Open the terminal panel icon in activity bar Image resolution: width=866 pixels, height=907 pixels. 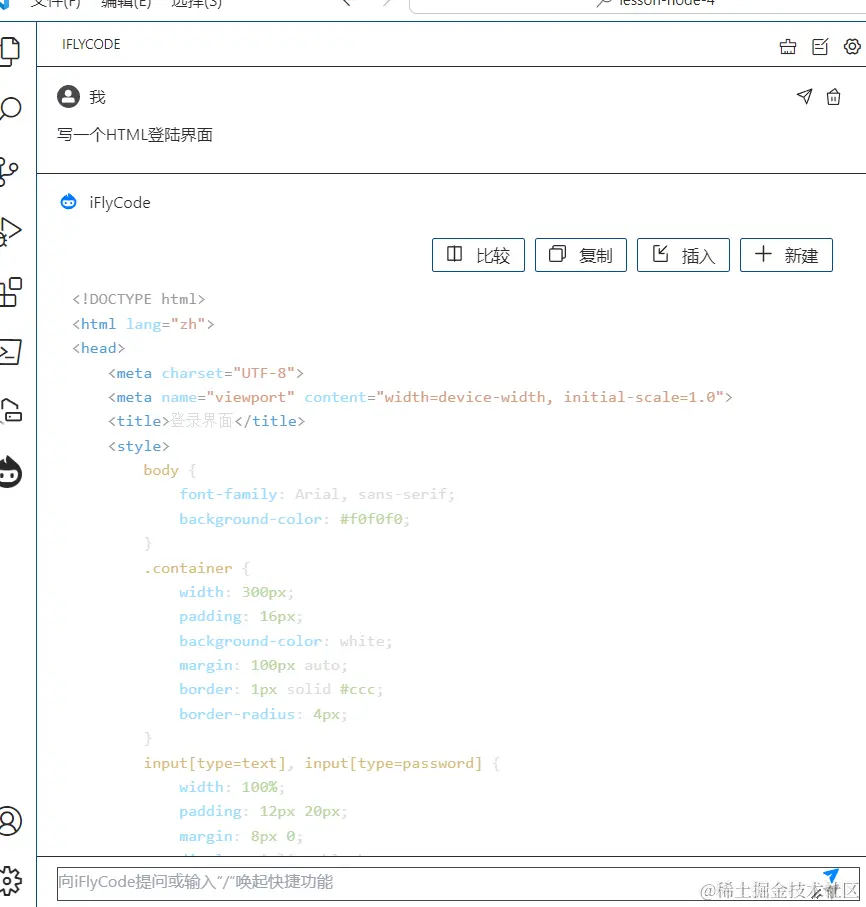(10, 352)
